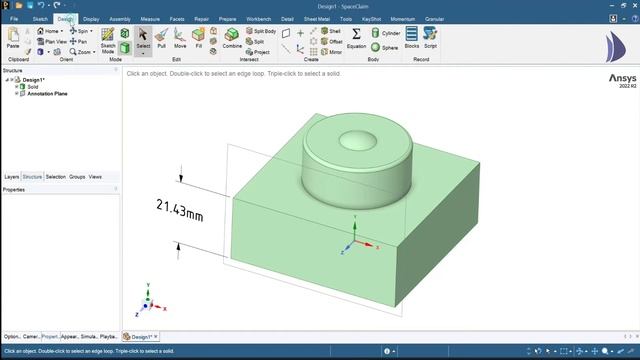Open the Zoom dropdown arrow
The height and width of the screenshot is (360, 640).
(x=94, y=52)
